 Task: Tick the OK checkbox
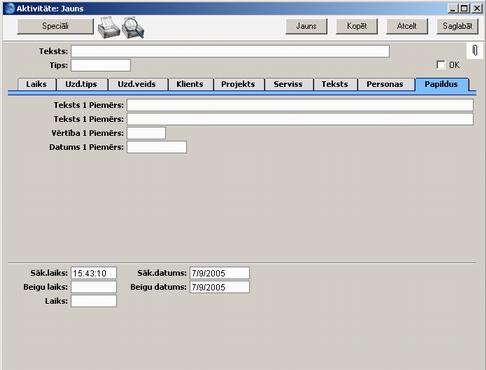point(441,64)
